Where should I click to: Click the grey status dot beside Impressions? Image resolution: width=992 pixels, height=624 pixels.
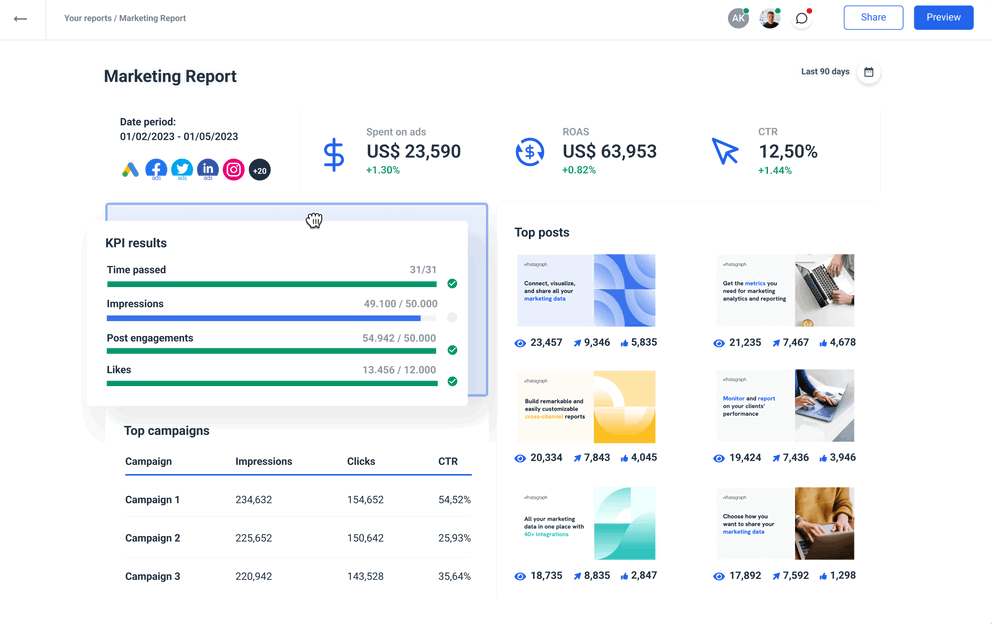point(452,318)
